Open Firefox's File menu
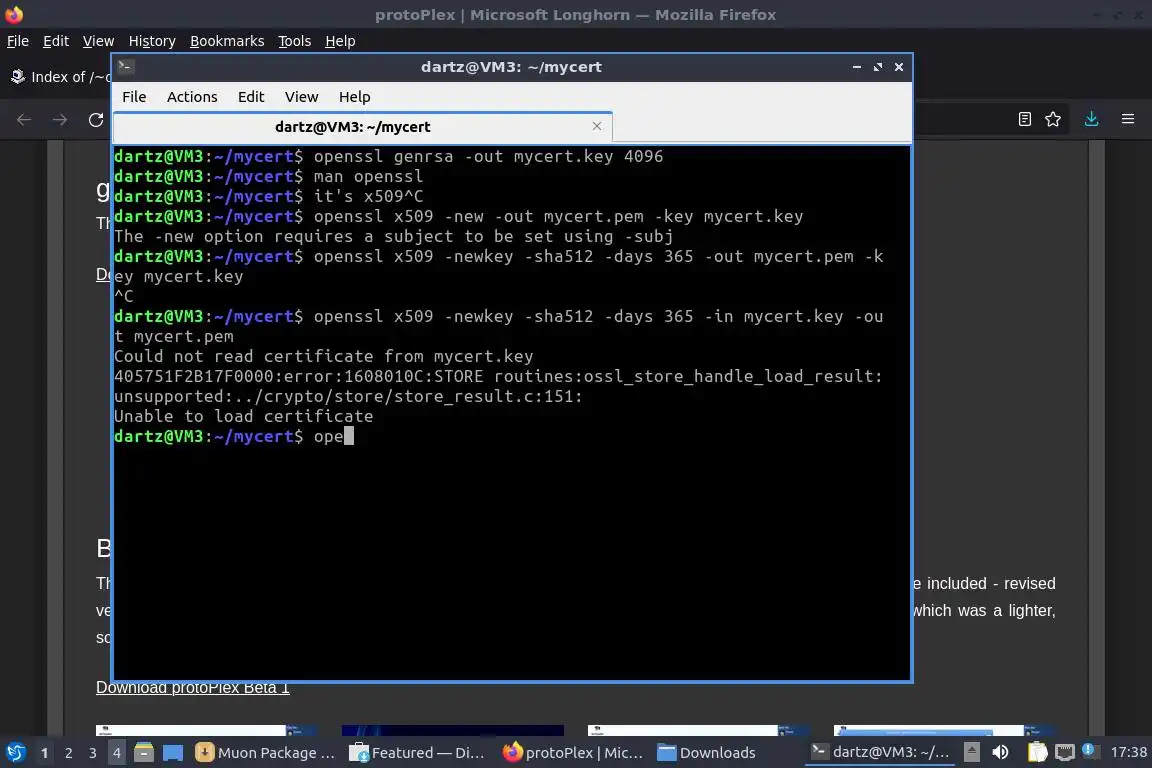The image size is (1152, 768). tap(18, 41)
